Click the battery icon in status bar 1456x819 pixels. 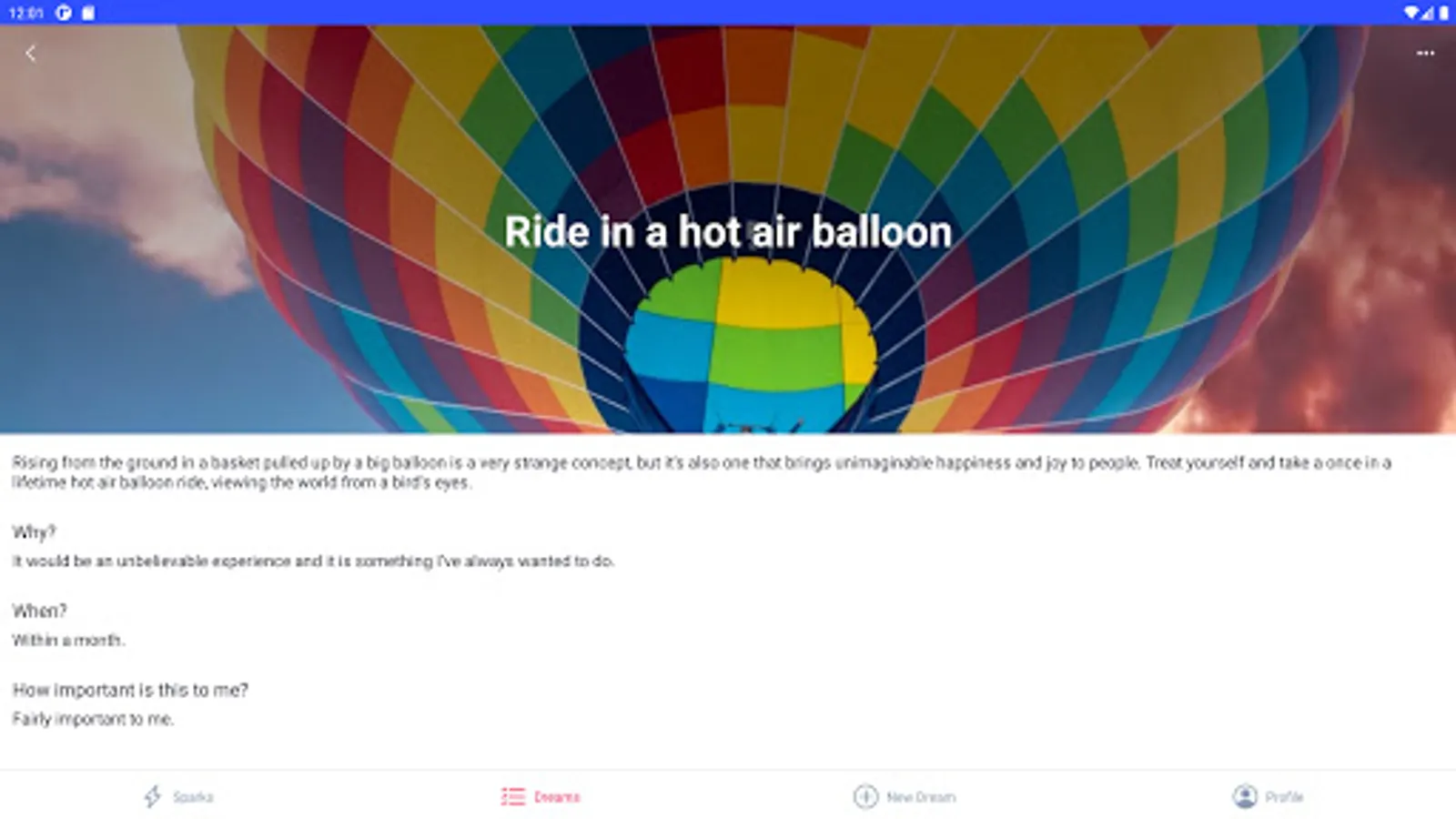pyautogui.click(x=1443, y=13)
